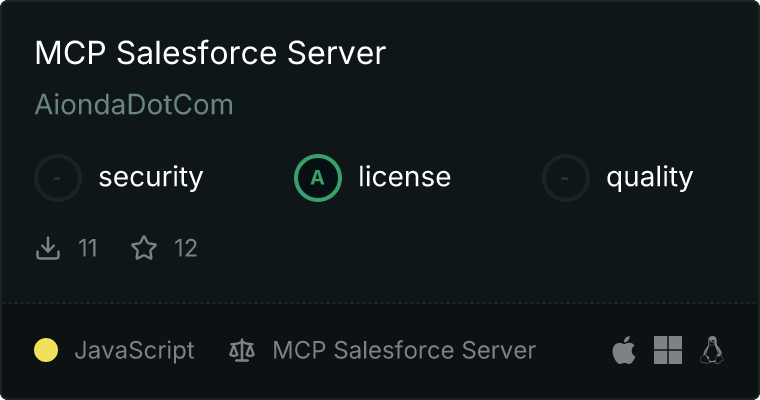
Task: Click the empty card area beside the star count
Action: [450, 248]
